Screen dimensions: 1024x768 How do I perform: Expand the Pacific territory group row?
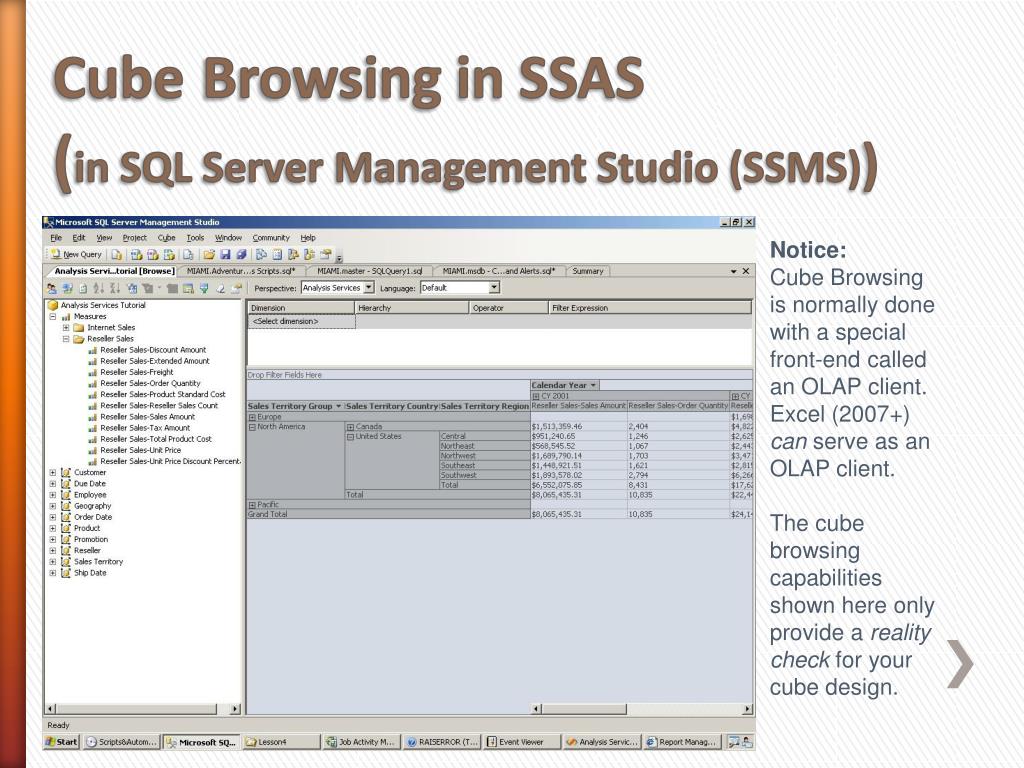(252, 505)
